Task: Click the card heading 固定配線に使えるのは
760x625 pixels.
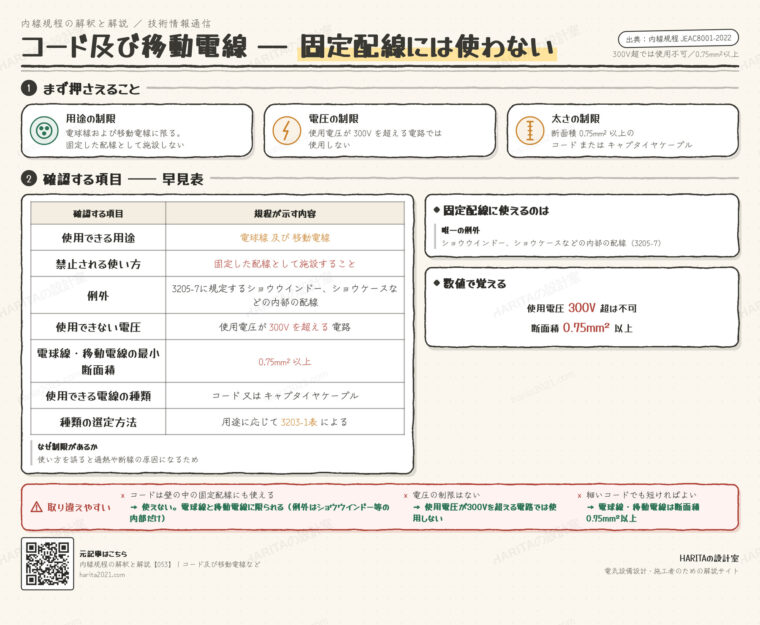Action: click(496, 210)
